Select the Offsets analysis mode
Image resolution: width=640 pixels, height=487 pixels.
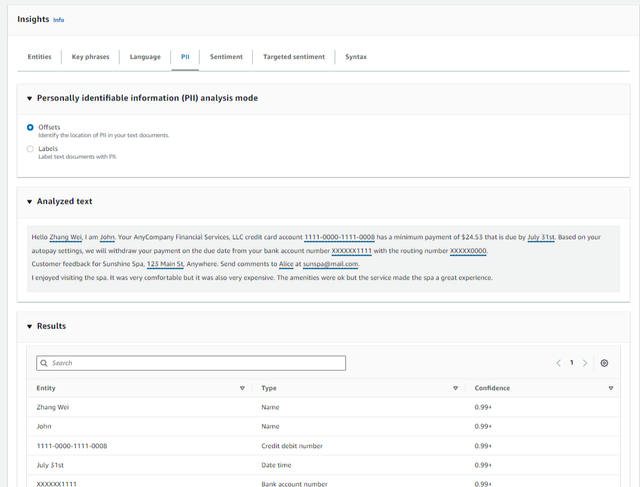point(30,128)
